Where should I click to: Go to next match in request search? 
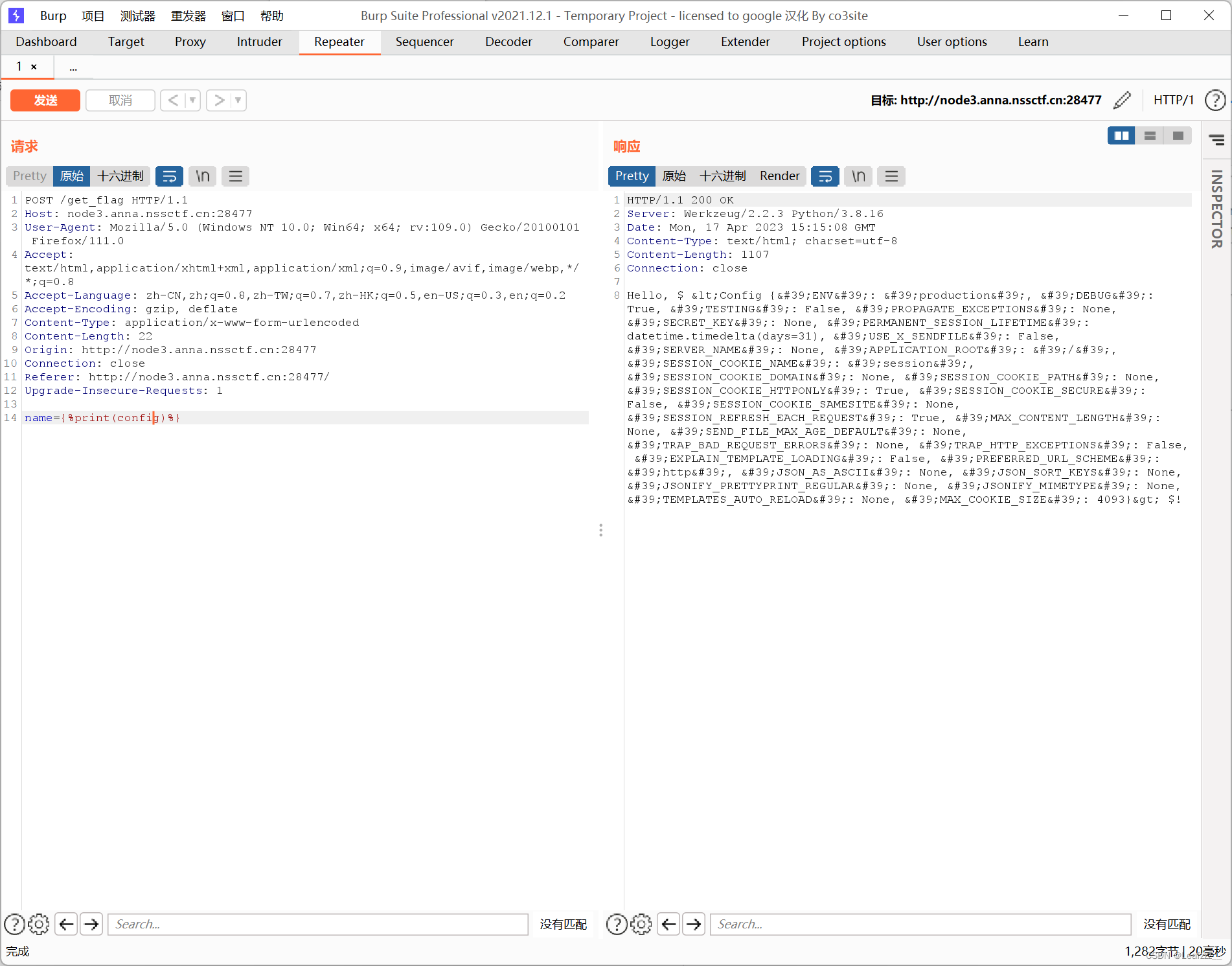pyautogui.click(x=92, y=924)
